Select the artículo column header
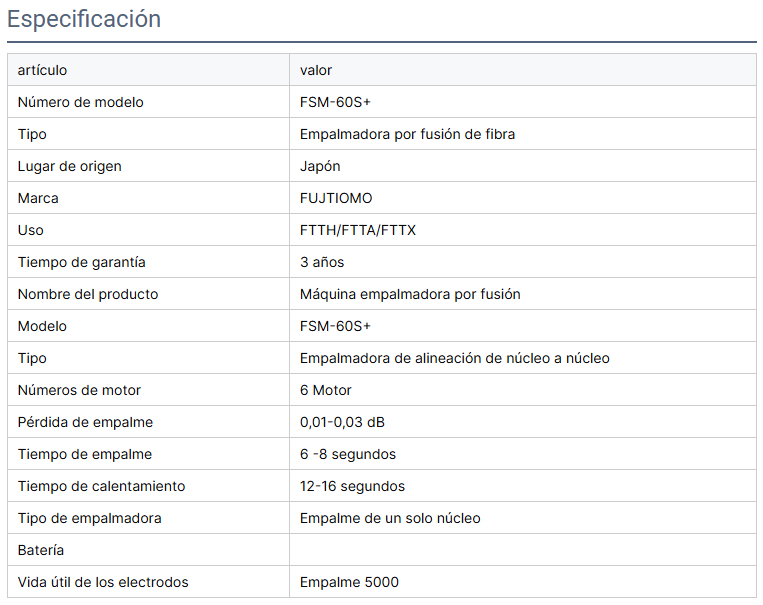The height and width of the screenshot is (605, 763). (42, 70)
